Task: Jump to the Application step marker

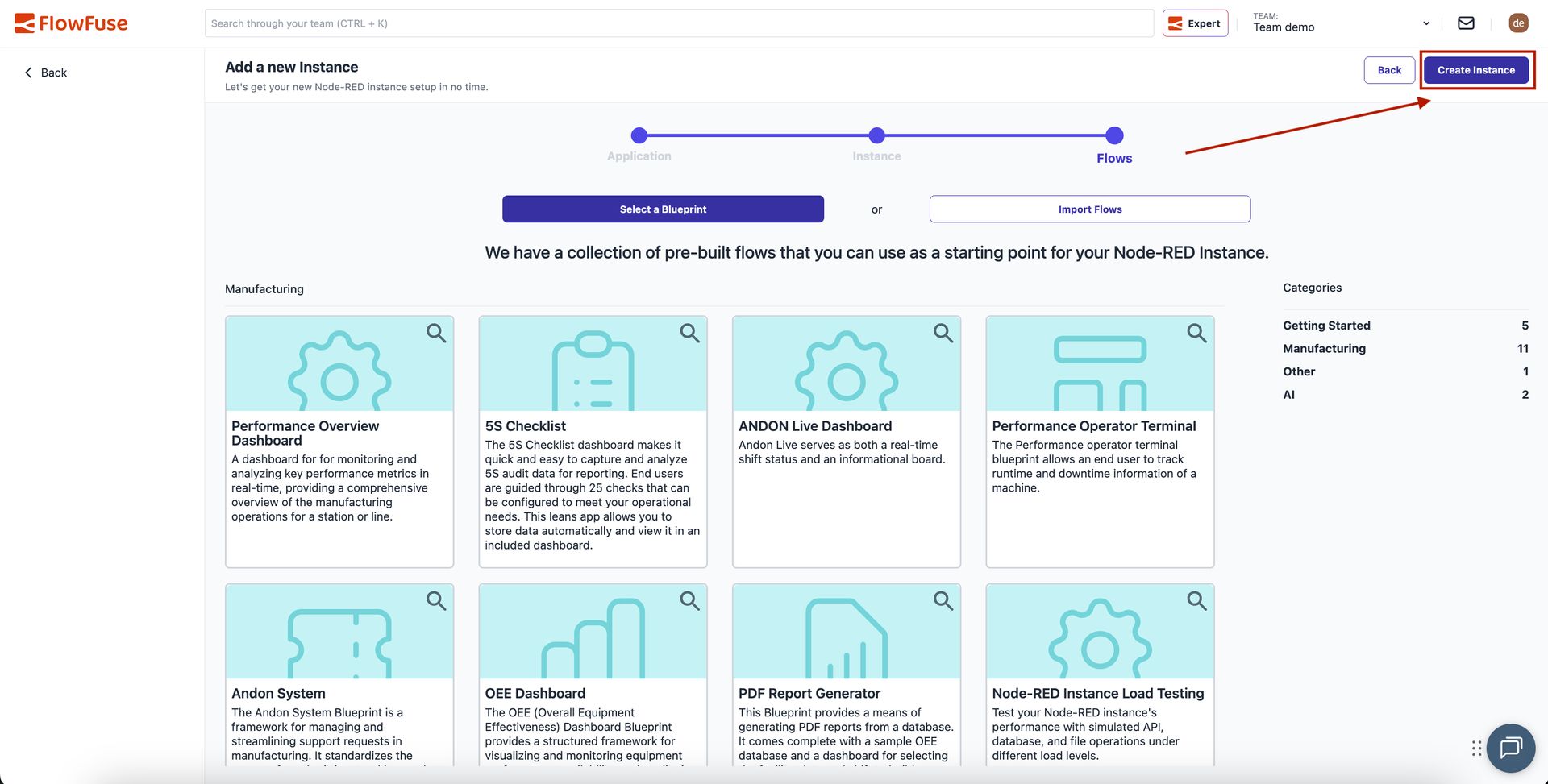Action: point(639,135)
